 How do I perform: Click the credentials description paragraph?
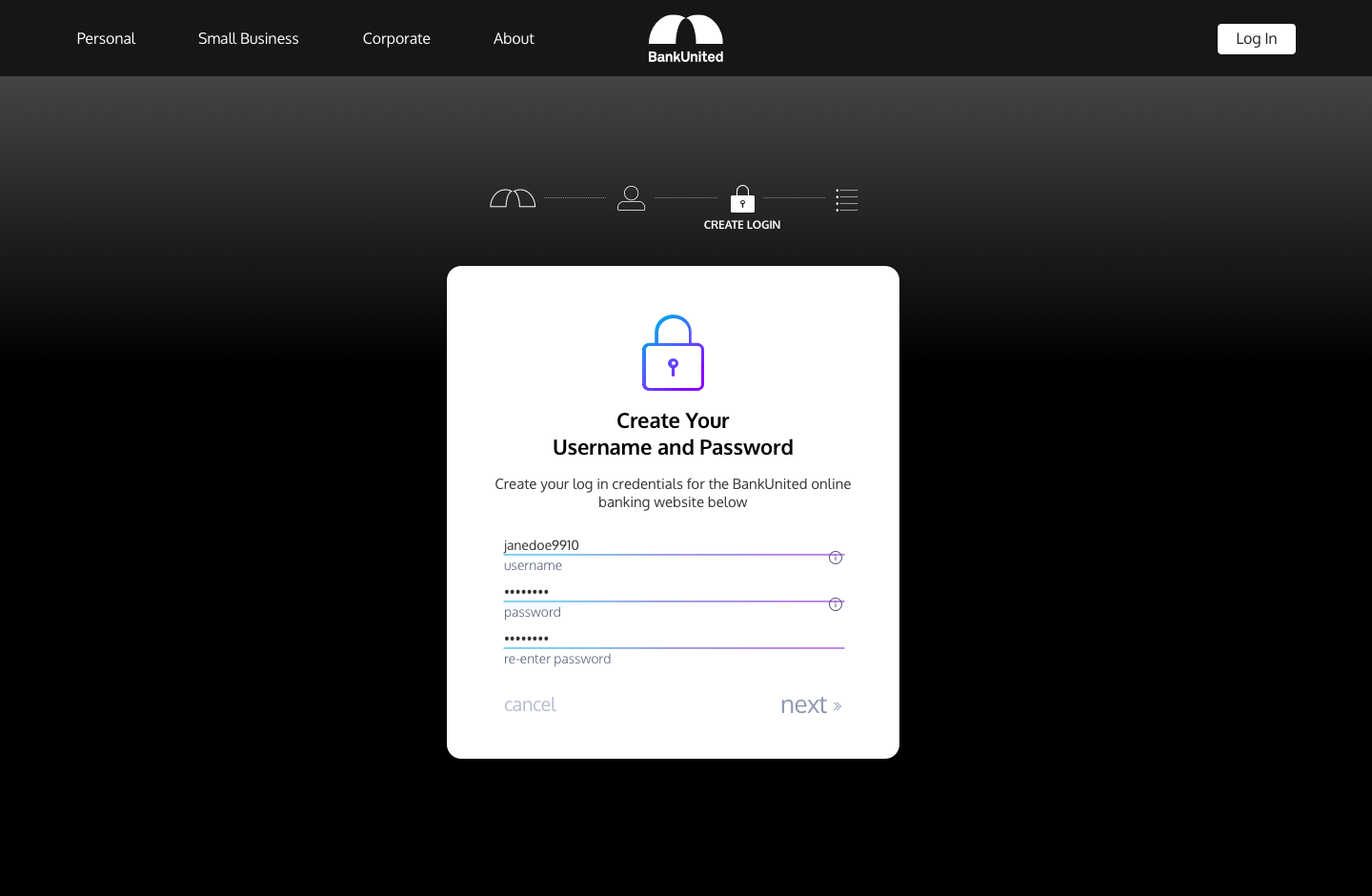(673, 493)
